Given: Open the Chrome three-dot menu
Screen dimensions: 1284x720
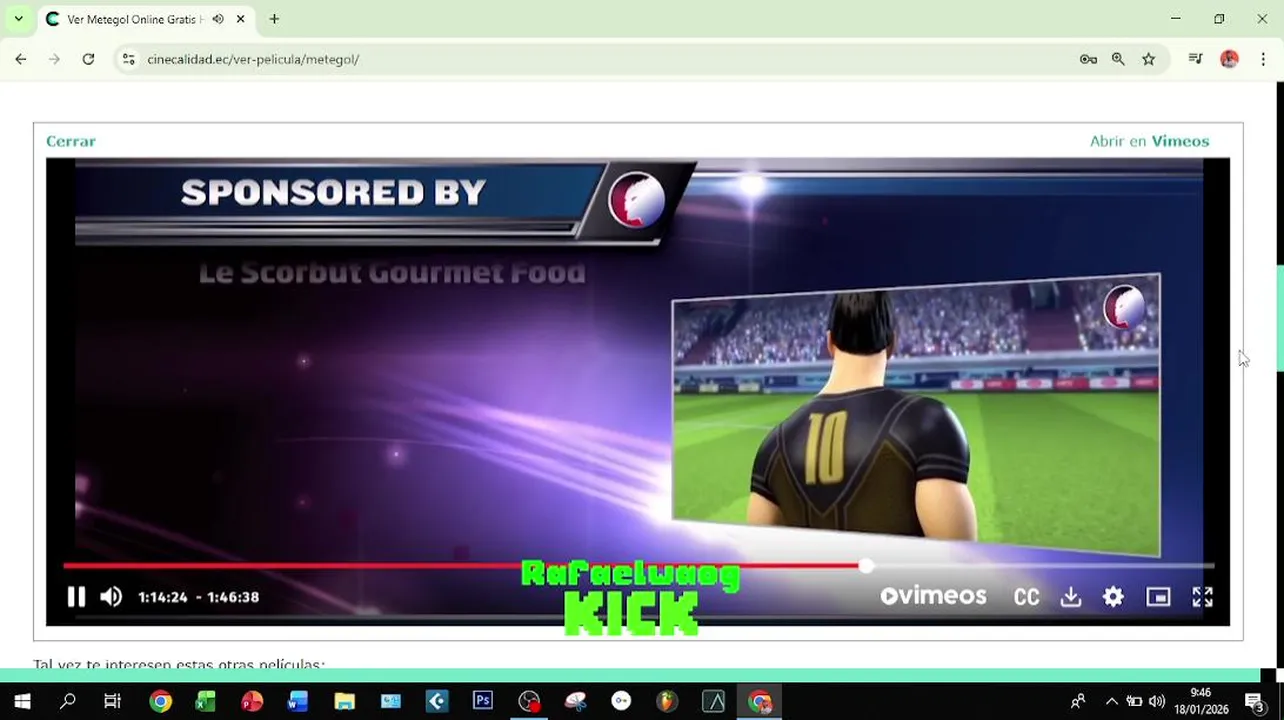Looking at the screenshot, I should pos(1263,59).
